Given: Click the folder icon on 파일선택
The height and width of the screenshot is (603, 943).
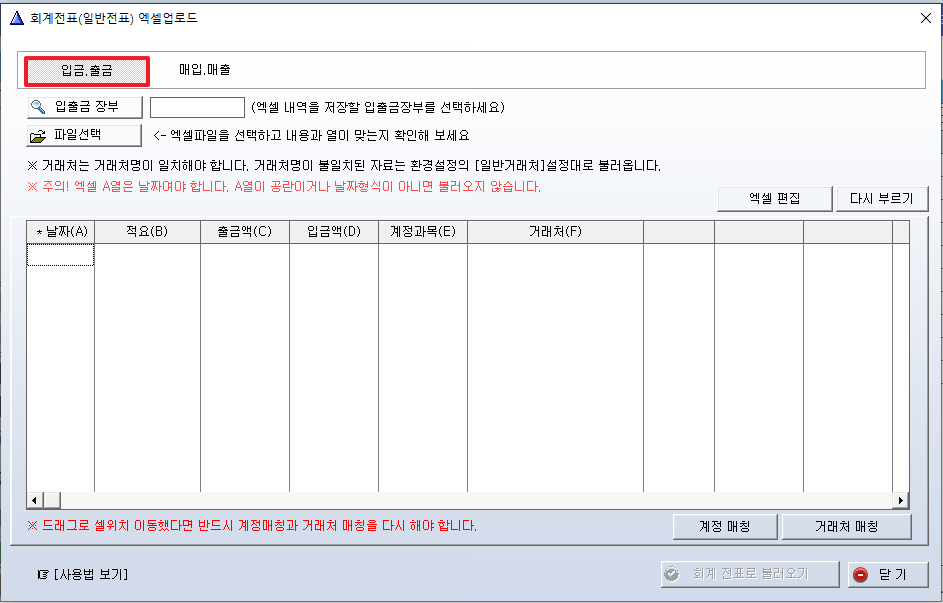Looking at the screenshot, I should (38, 136).
